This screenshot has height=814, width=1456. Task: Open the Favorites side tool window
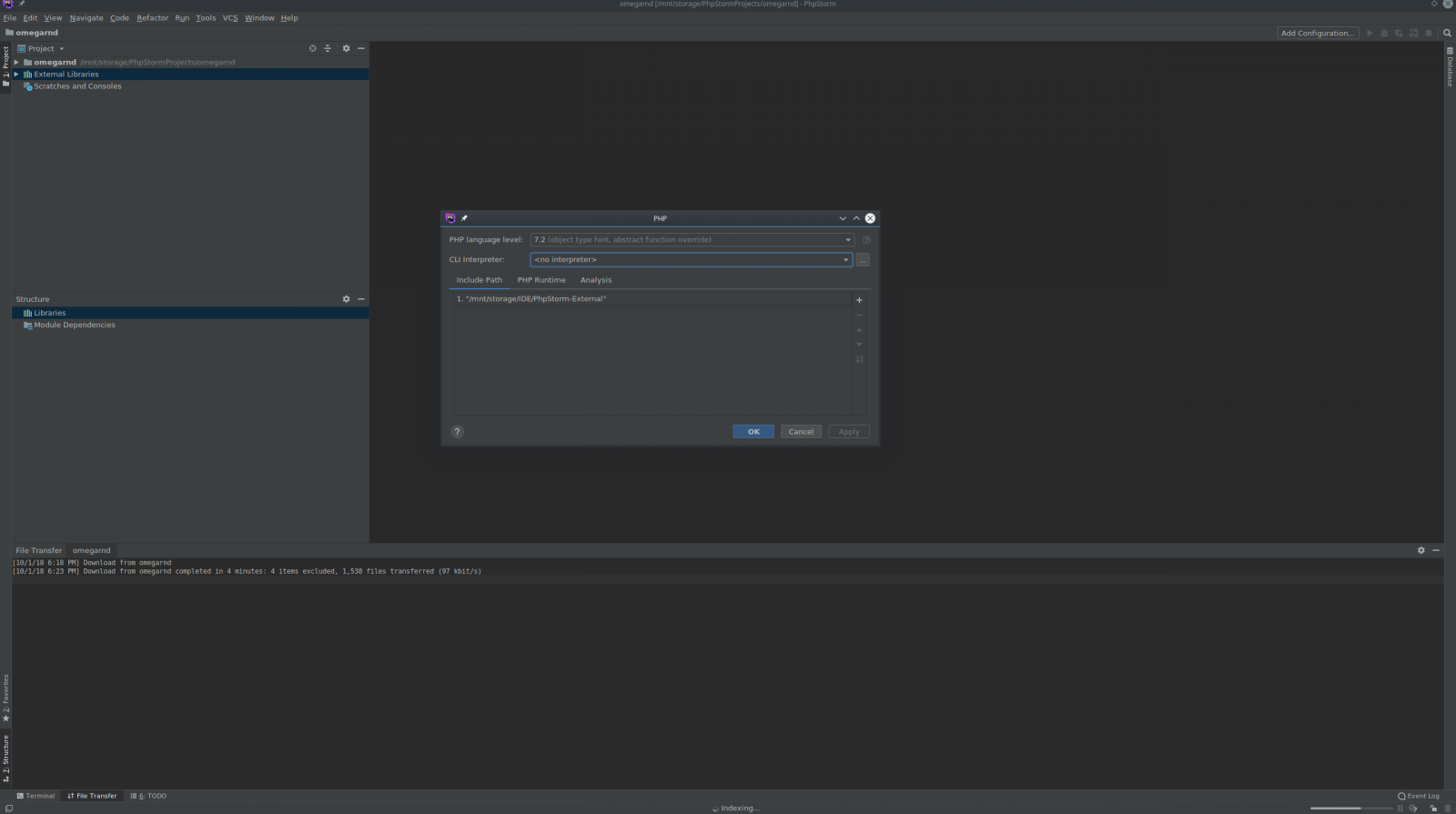pyautogui.click(x=5, y=698)
